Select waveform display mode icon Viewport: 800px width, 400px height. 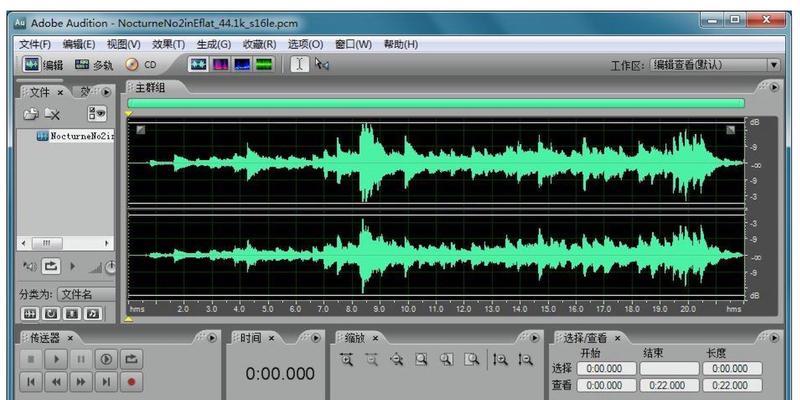[198, 64]
